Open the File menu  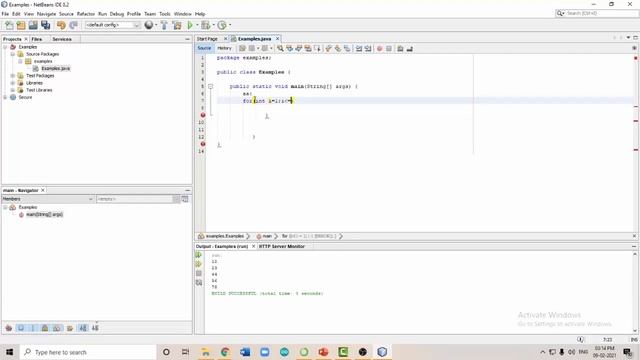click(x=5, y=14)
